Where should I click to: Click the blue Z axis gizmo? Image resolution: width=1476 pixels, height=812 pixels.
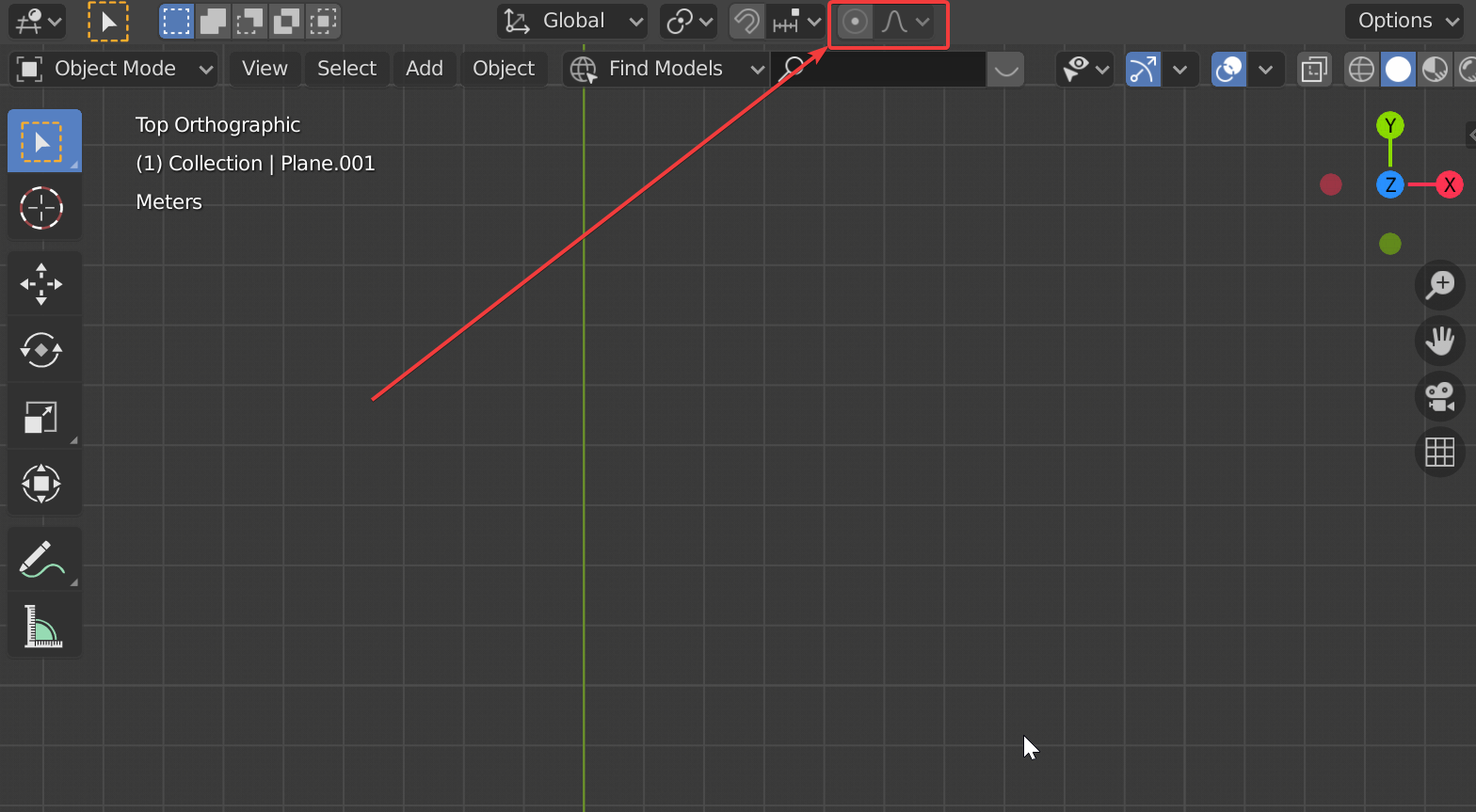[x=1389, y=184]
